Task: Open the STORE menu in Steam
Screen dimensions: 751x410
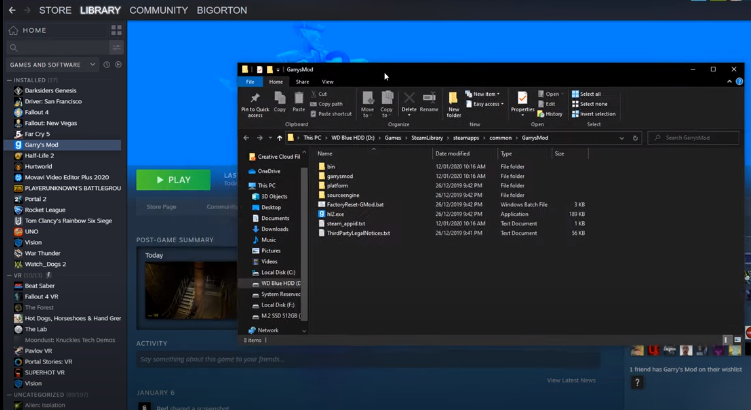Action: point(55,10)
